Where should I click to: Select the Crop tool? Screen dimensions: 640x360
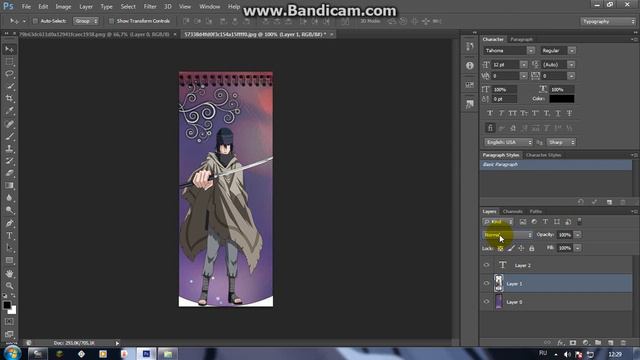pyautogui.click(x=9, y=98)
